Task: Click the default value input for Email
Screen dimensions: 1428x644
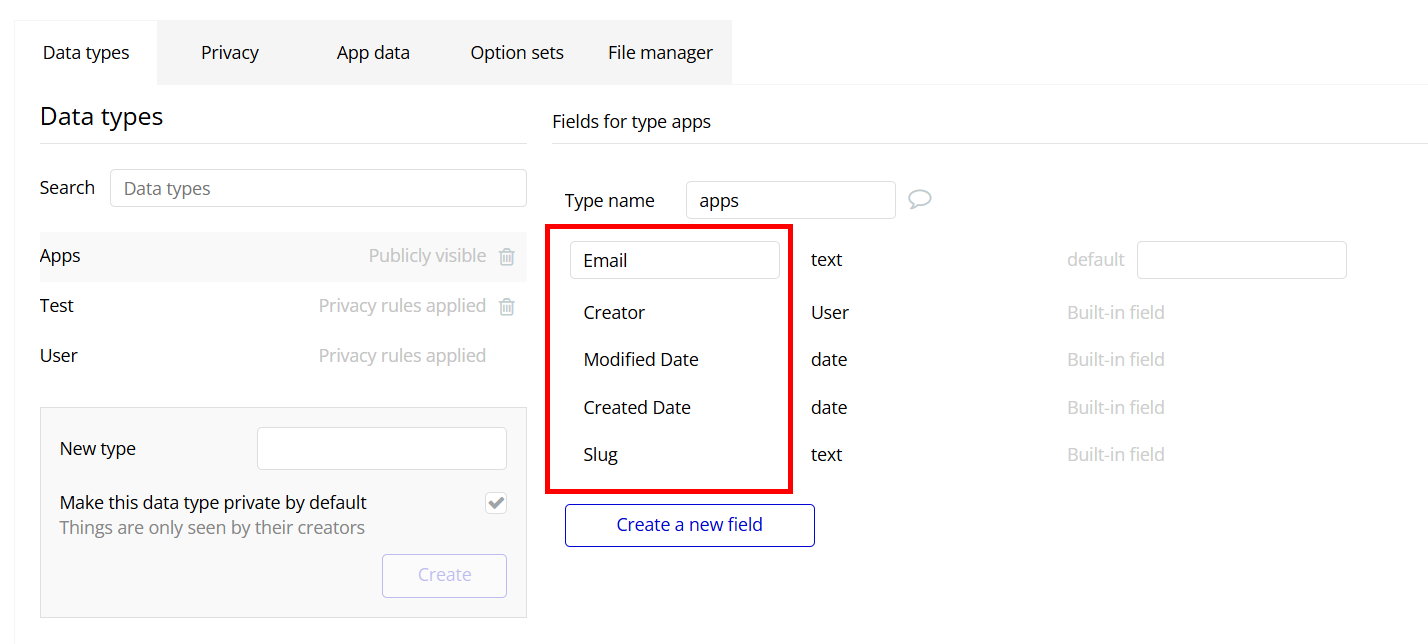Action: click(1241, 260)
